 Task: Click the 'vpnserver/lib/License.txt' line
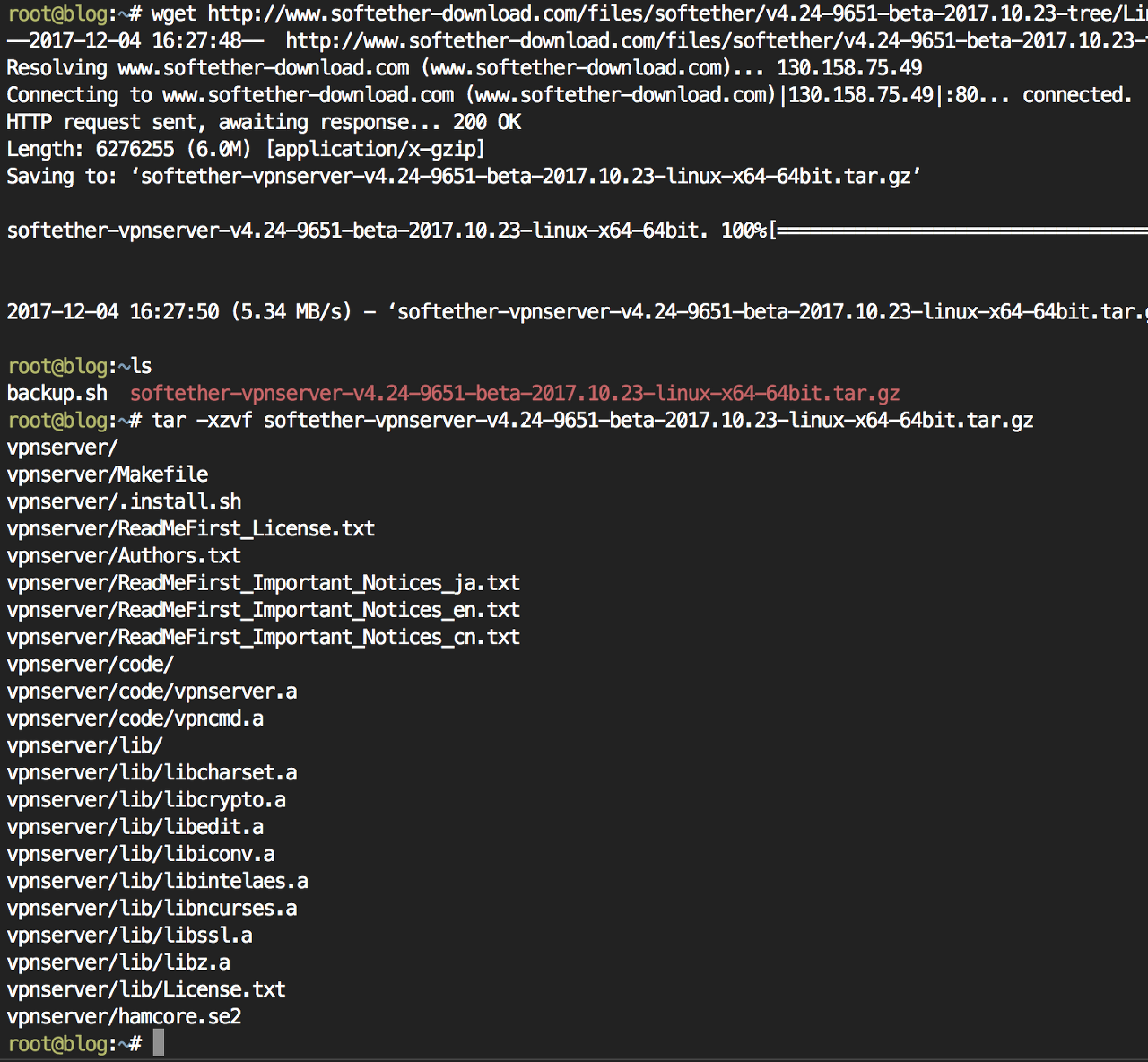click(x=146, y=989)
